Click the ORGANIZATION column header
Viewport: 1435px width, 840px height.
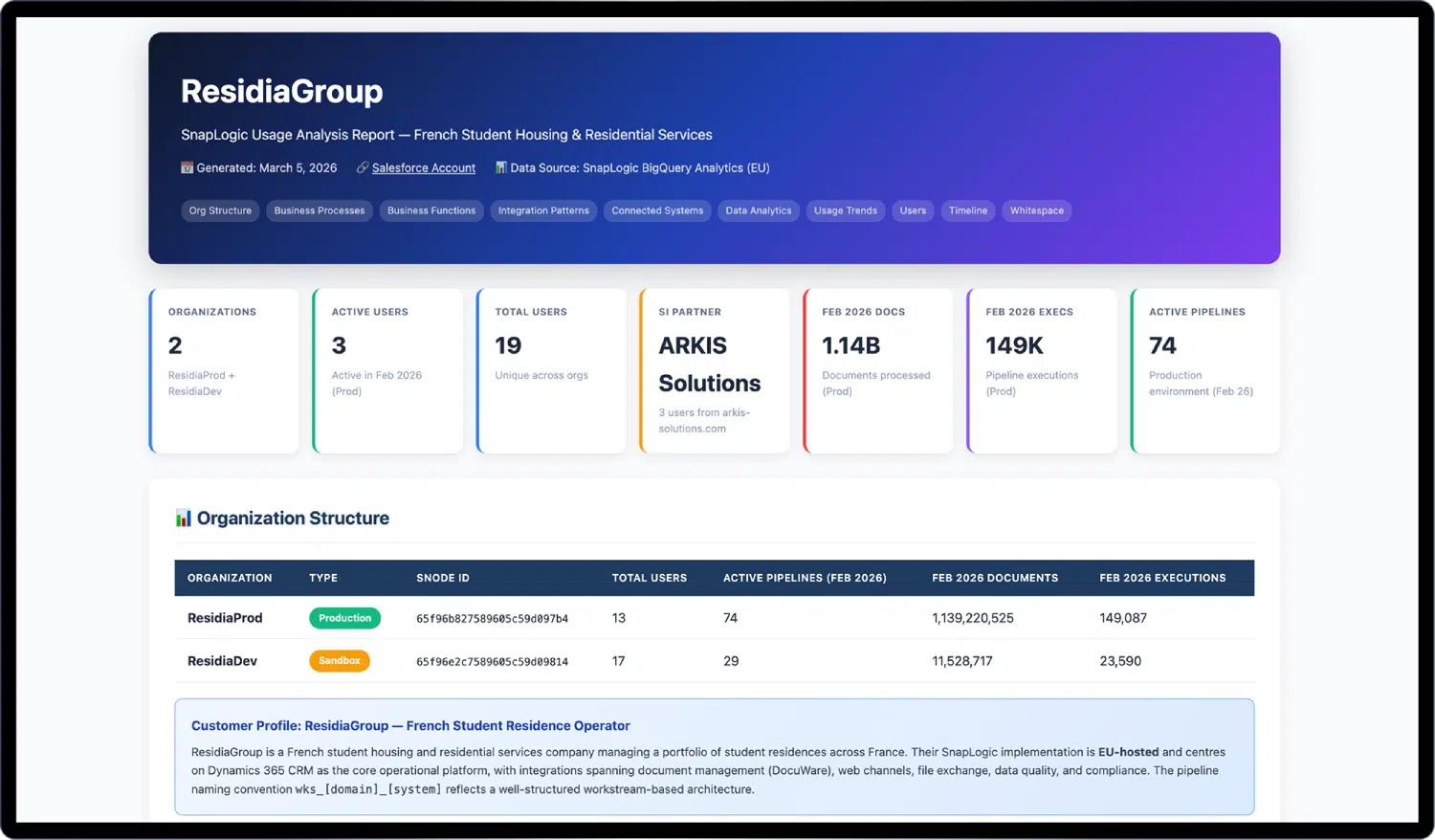point(230,578)
